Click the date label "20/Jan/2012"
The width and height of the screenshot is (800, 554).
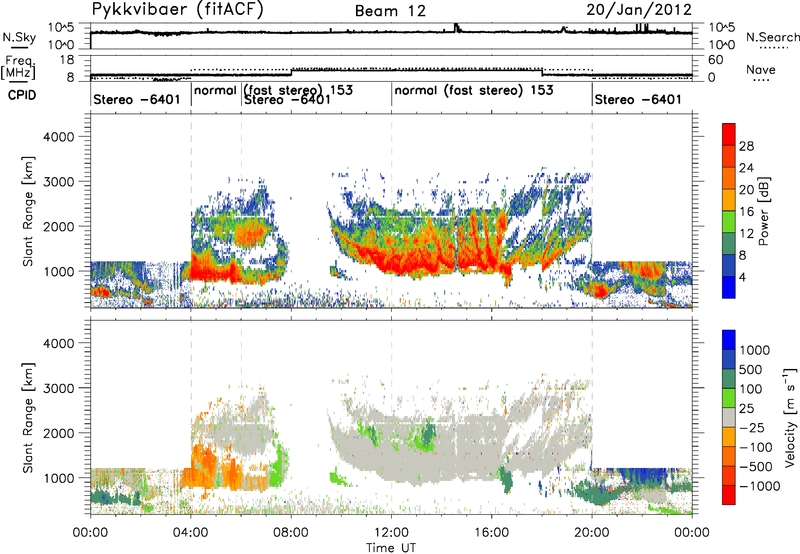coord(639,10)
